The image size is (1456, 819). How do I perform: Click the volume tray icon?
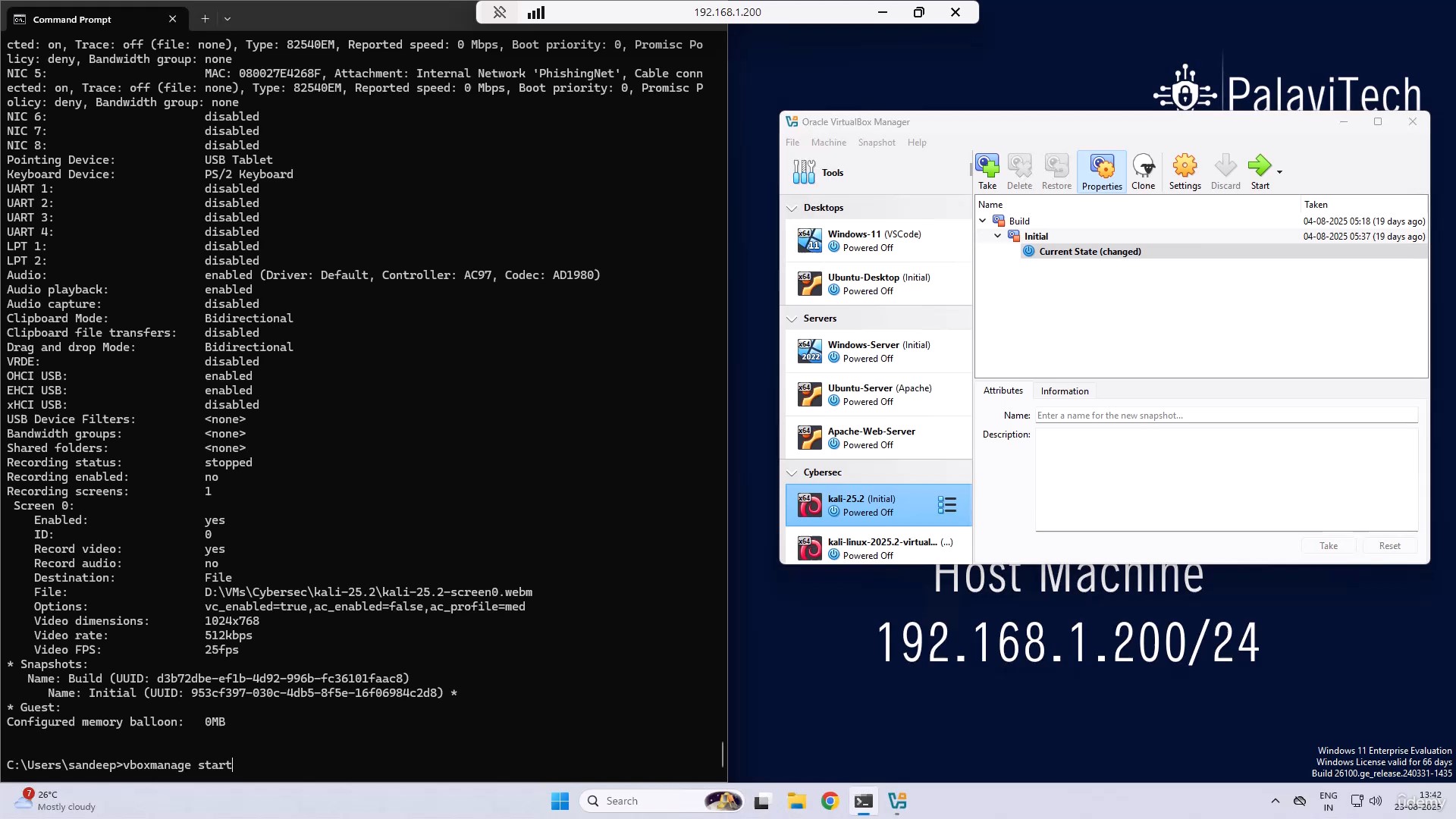pos(1376,801)
